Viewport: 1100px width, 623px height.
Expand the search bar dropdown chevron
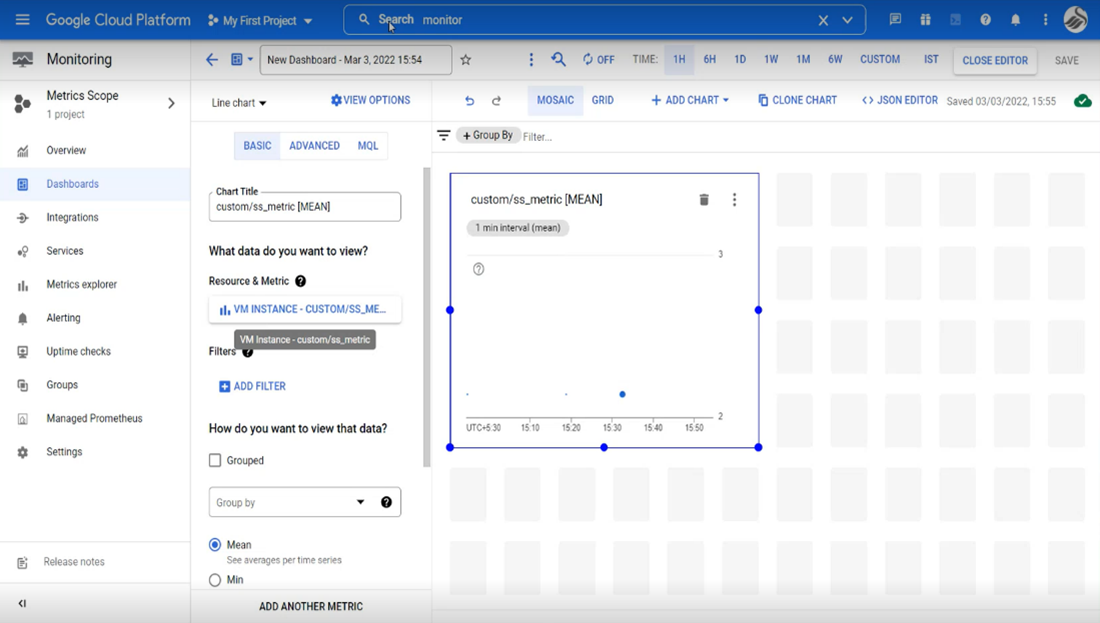(847, 20)
